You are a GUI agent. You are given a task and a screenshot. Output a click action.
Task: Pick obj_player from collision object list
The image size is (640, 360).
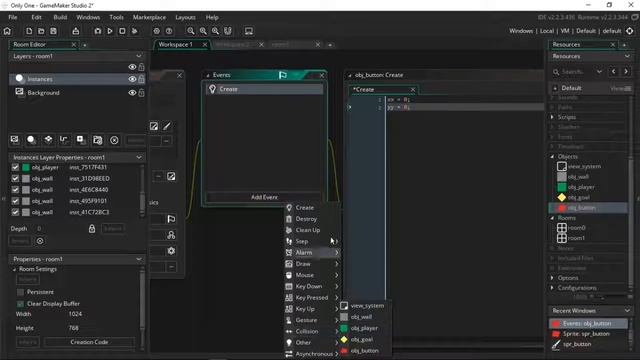(364, 328)
